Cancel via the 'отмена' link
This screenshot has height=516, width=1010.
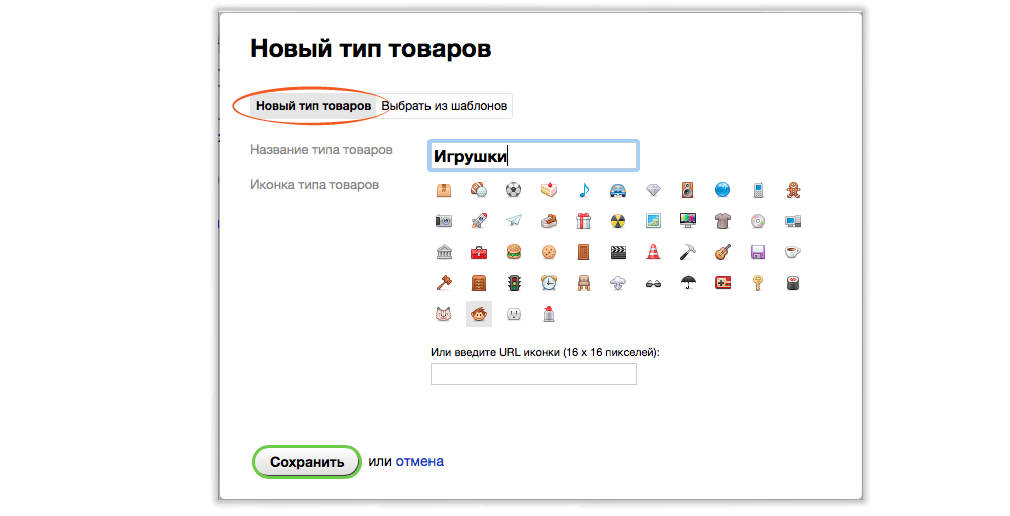click(419, 461)
